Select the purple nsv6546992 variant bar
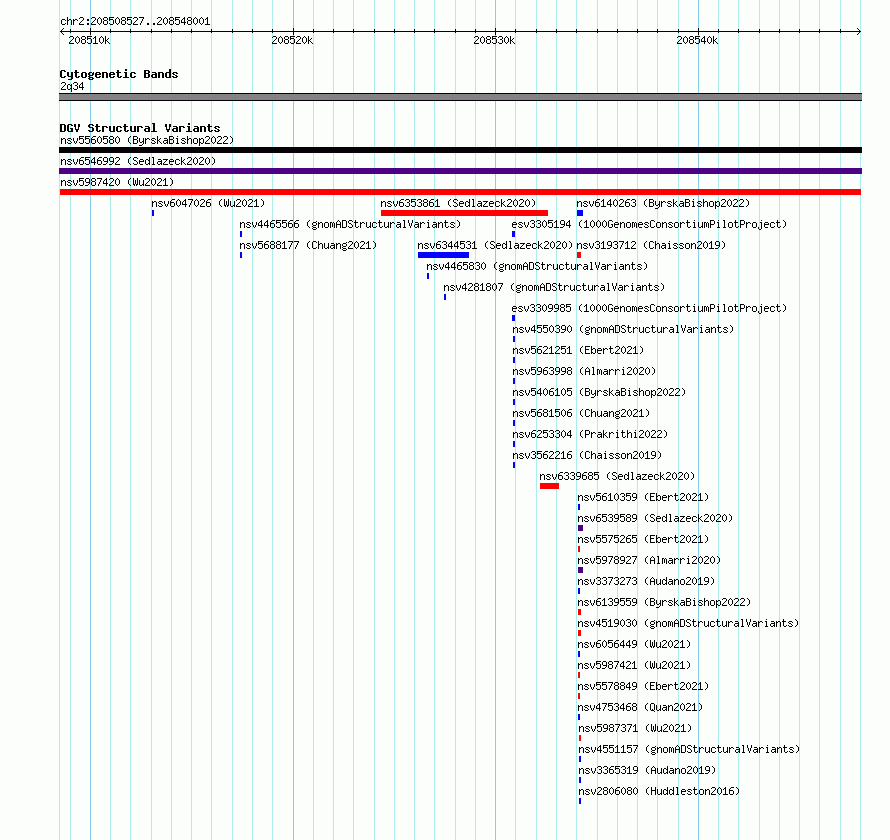 click(x=460, y=171)
